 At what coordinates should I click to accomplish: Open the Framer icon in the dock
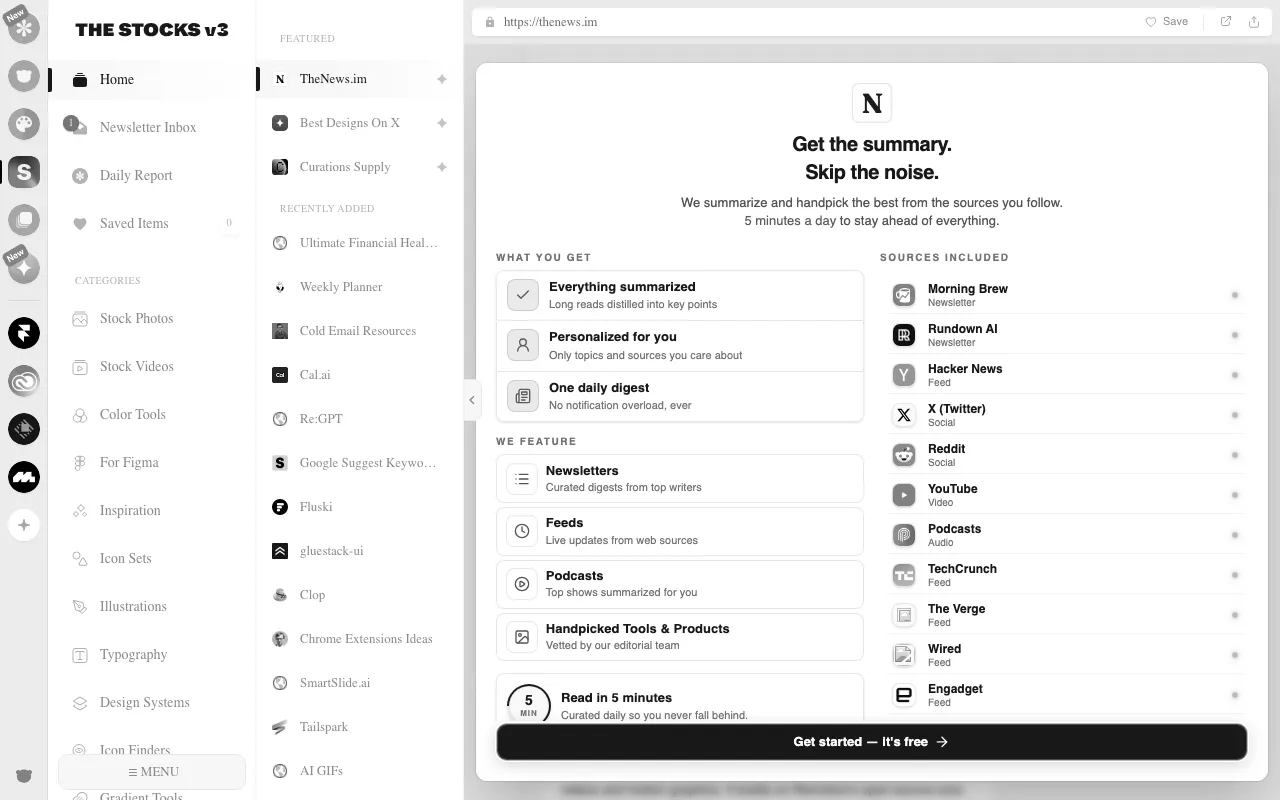click(x=24, y=333)
